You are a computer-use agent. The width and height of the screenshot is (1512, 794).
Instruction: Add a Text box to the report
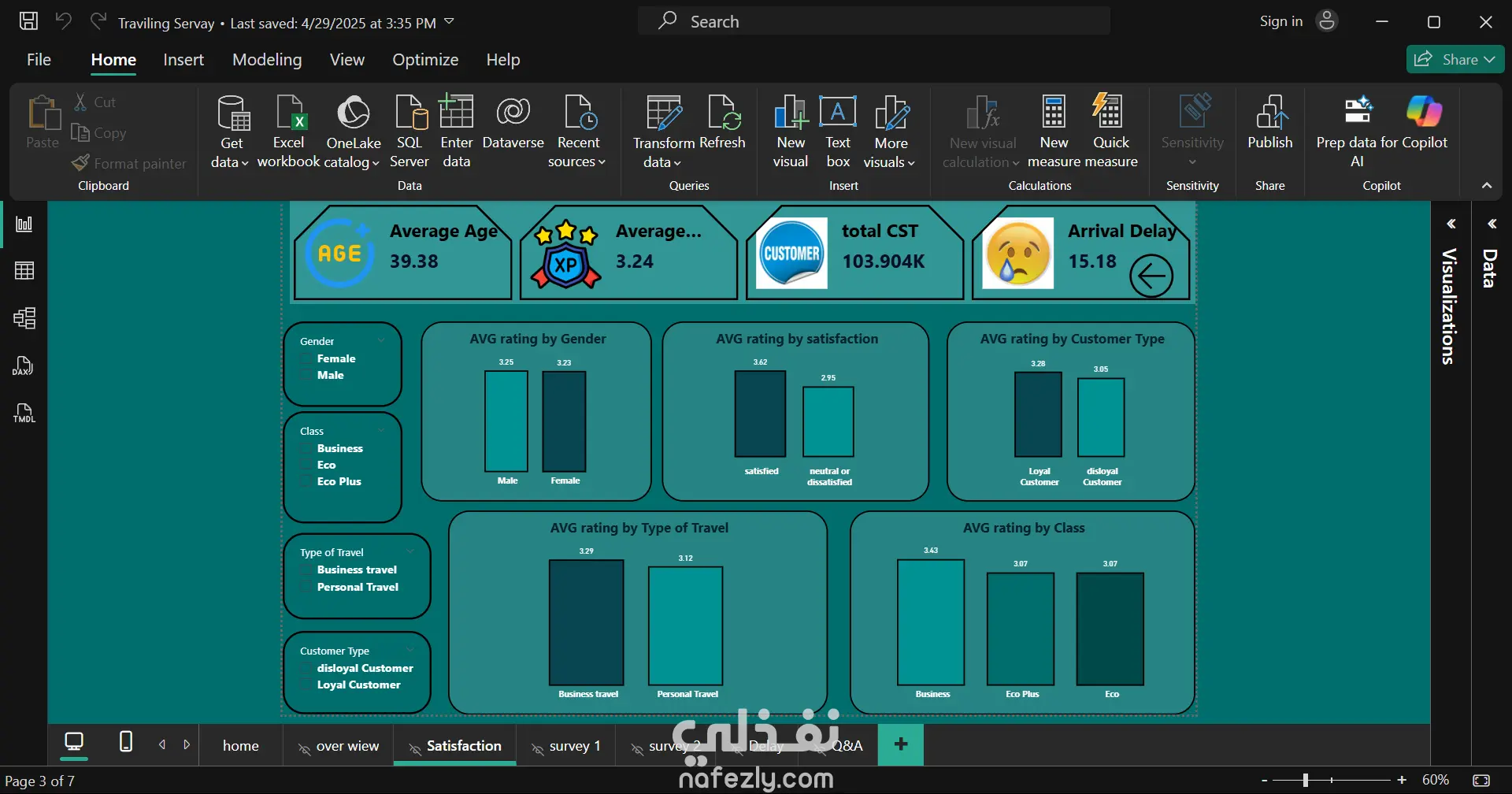click(x=838, y=132)
